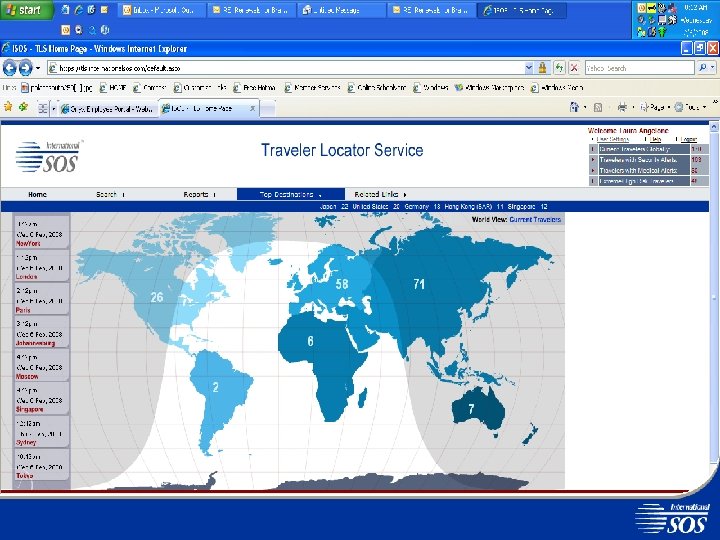Open the Search menu
The image size is (720, 540).
click(x=110, y=194)
